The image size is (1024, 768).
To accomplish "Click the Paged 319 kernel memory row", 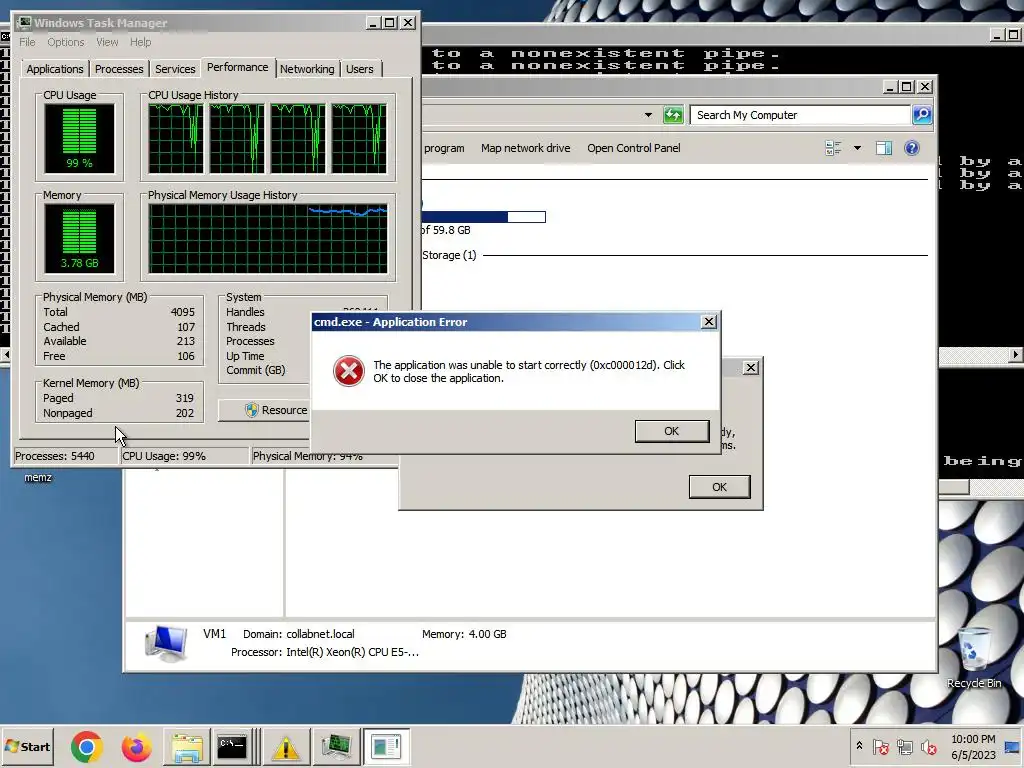I will [x=119, y=398].
